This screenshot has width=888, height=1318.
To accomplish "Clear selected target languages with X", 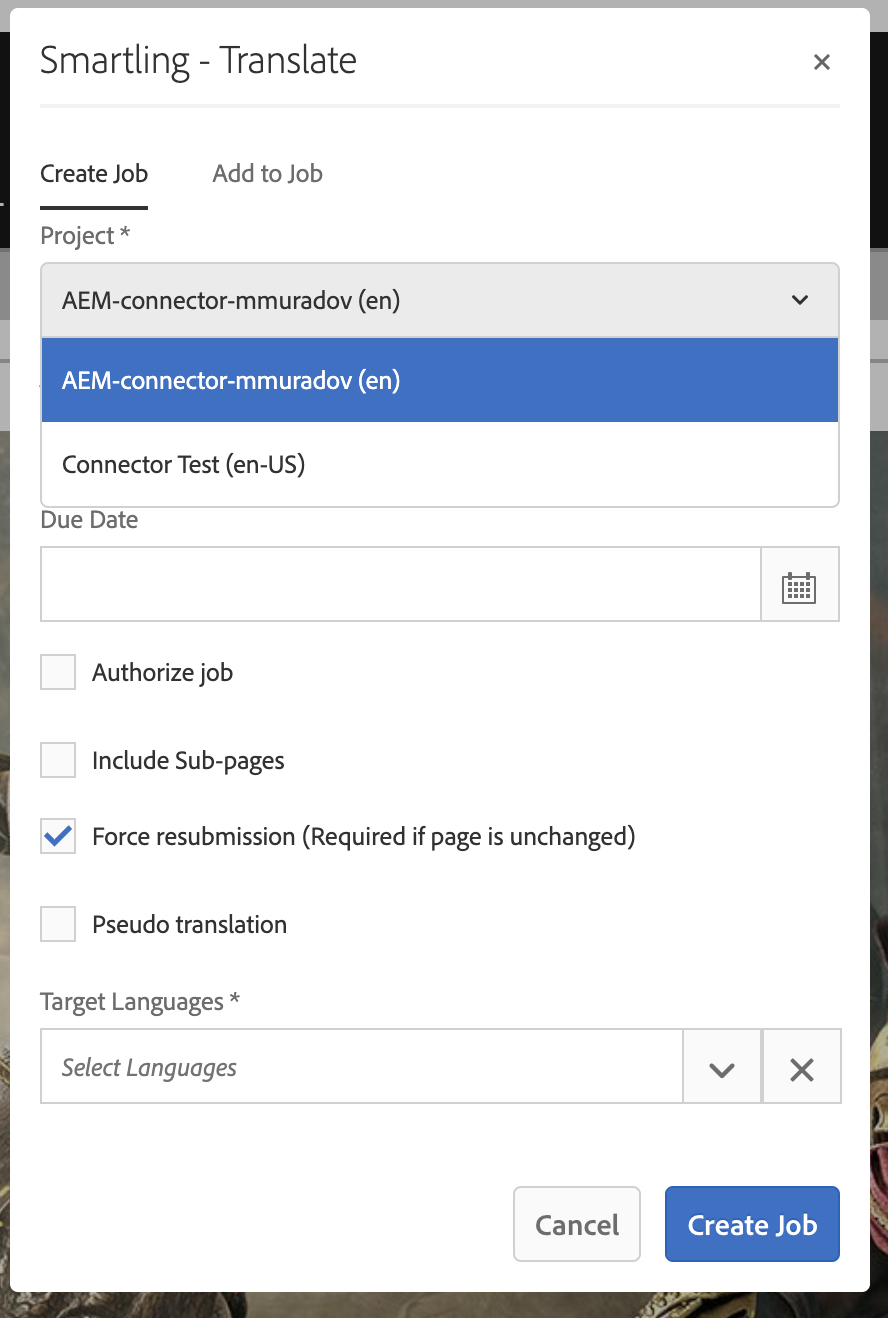I will [801, 1068].
